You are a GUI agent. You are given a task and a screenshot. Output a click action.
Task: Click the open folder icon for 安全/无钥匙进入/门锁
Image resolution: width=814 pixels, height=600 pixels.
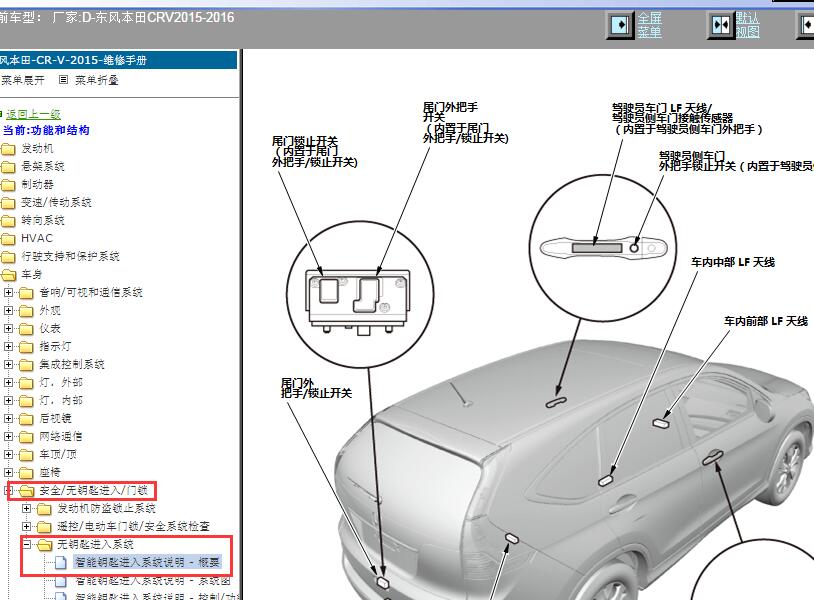26,490
